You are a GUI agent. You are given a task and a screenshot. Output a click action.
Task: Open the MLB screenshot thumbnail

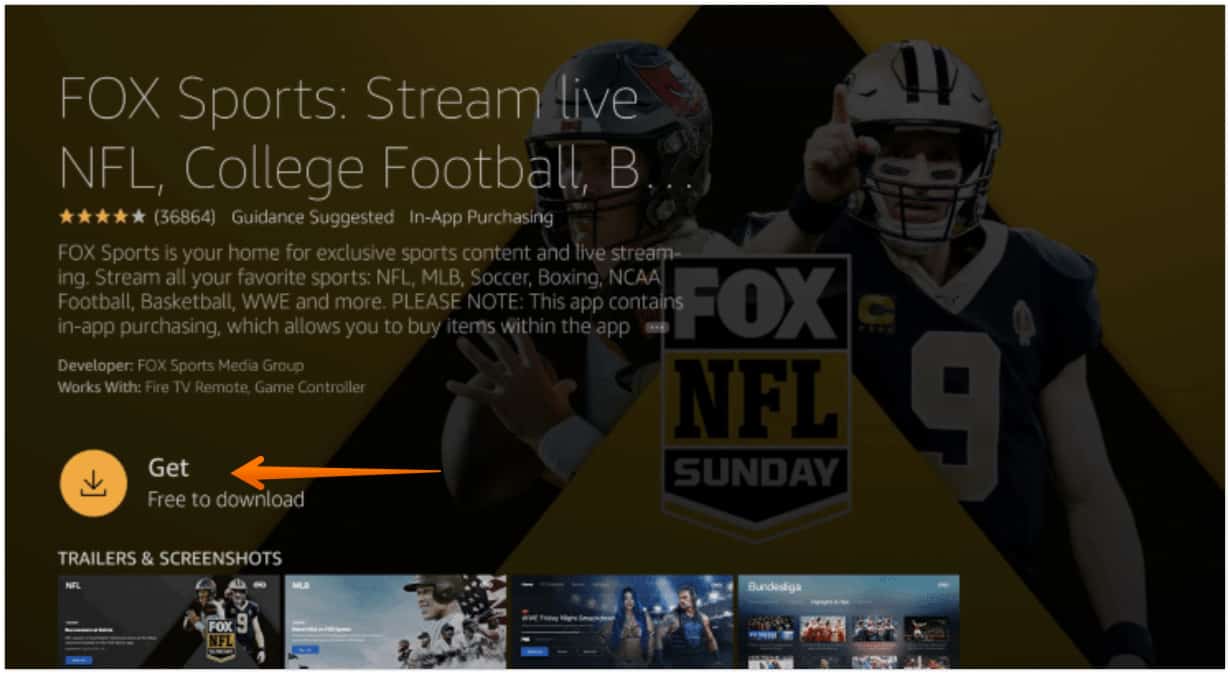396,620
